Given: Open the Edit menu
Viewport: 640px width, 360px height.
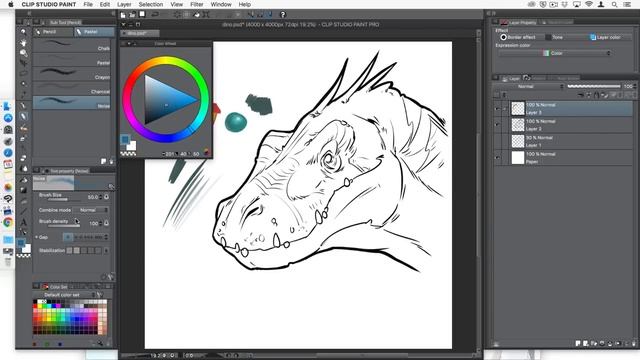Looking at the screenshot, I should click(105, 4).
